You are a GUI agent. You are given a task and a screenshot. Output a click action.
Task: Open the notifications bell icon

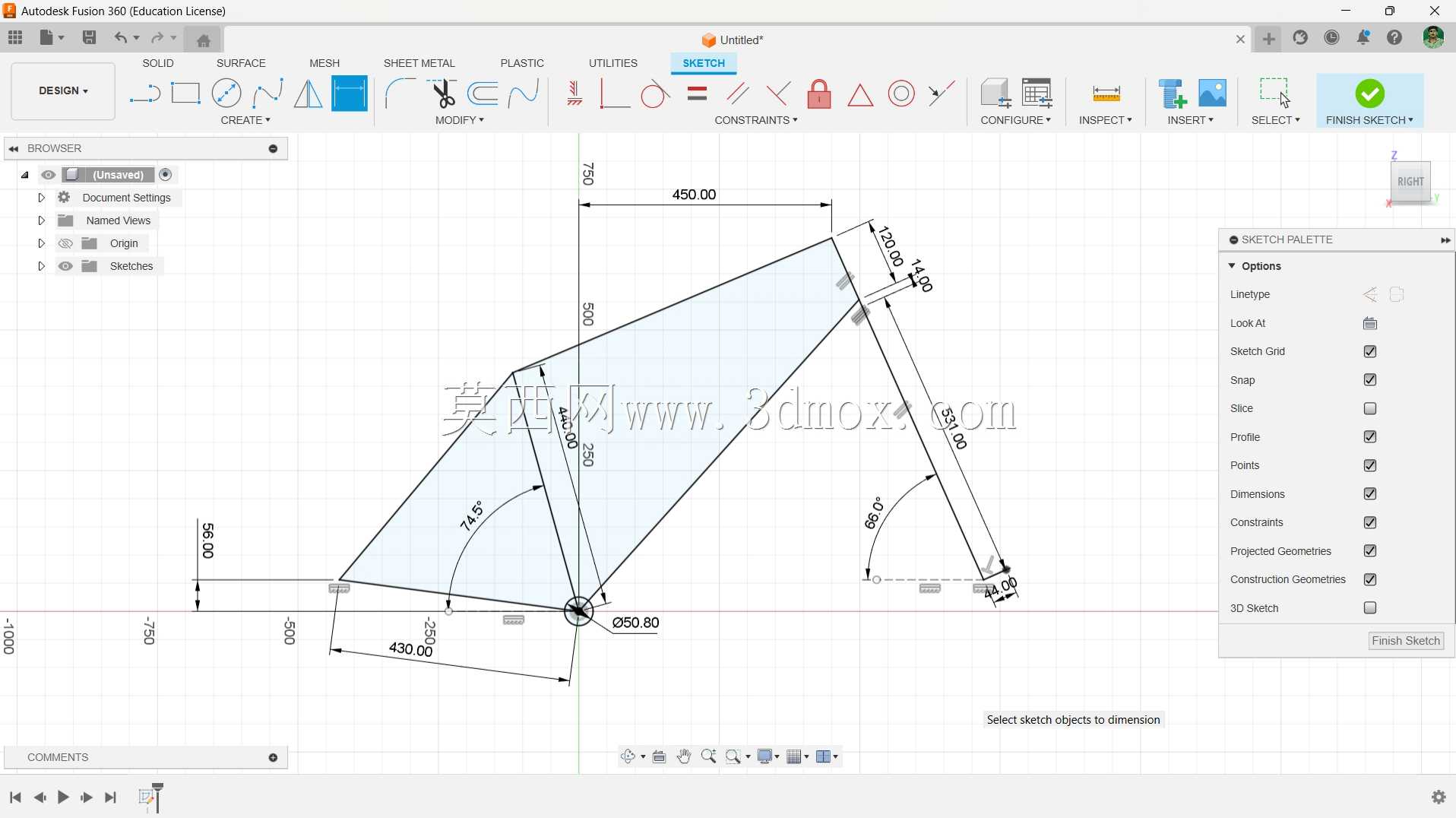coord(1363,37)
